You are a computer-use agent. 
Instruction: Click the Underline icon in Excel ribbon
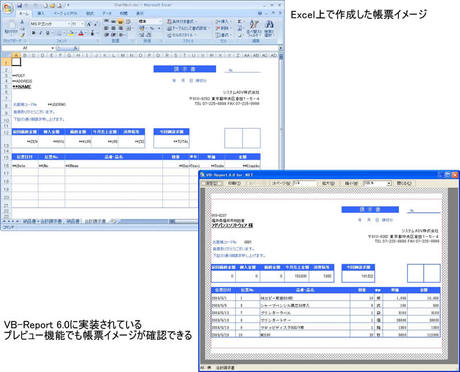47,33
